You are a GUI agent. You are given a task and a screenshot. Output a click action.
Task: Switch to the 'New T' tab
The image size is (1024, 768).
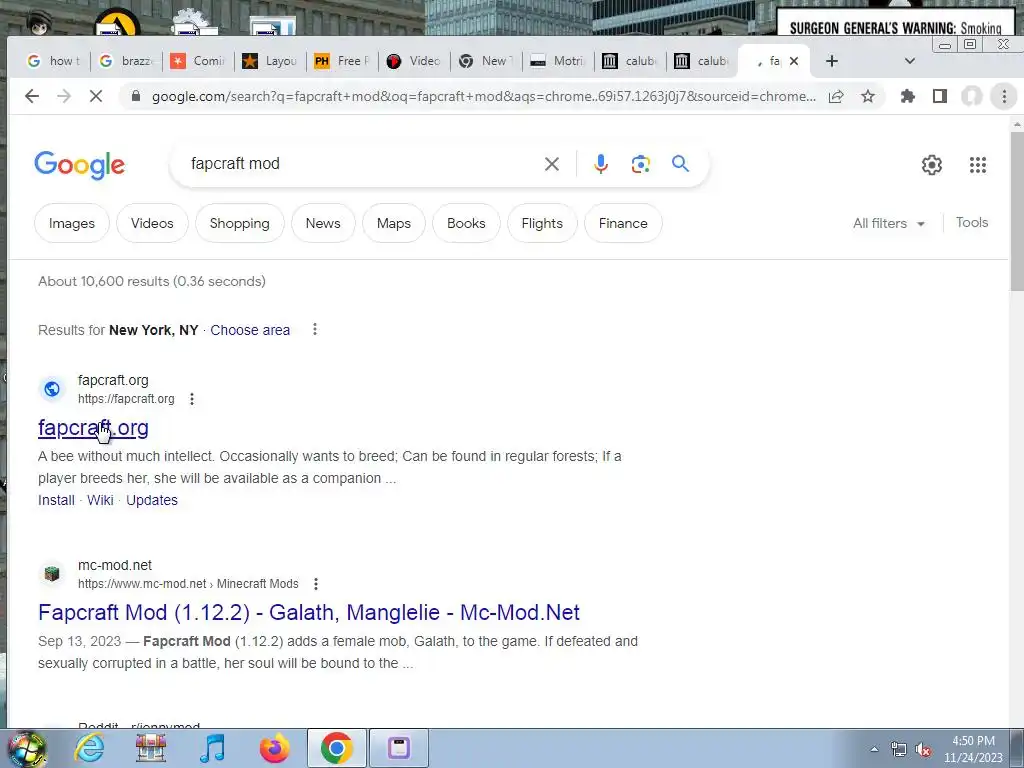point(485,61)
